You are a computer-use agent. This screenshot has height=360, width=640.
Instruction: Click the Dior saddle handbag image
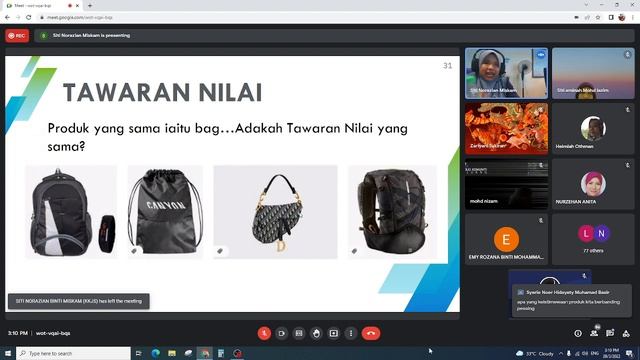[x=276, y=212]
